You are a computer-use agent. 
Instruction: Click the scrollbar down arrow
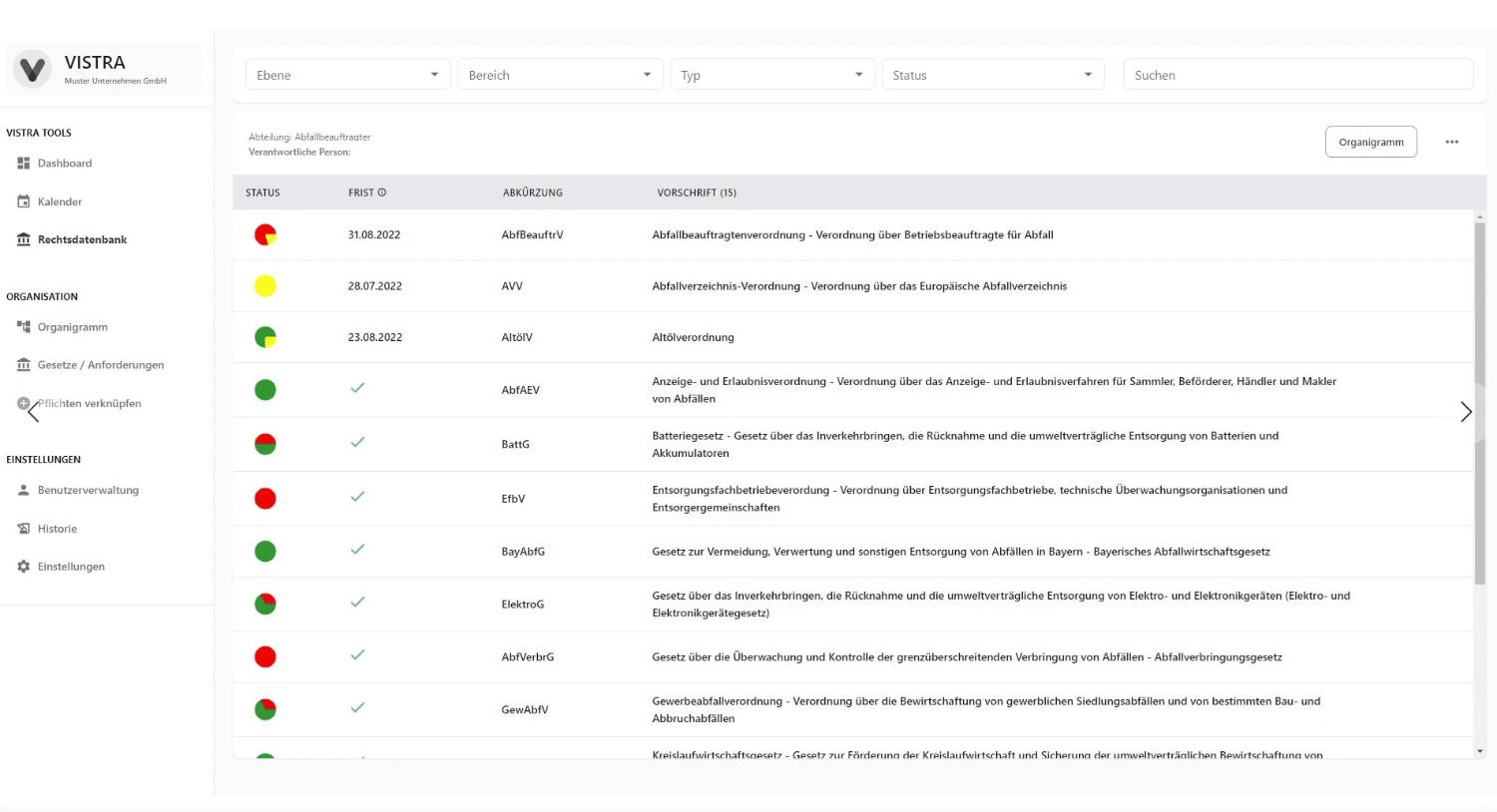coord(1480,751)
